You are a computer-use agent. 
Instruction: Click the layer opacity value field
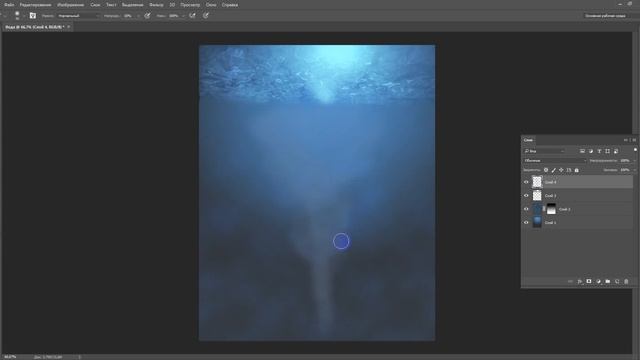pos(624,161)
